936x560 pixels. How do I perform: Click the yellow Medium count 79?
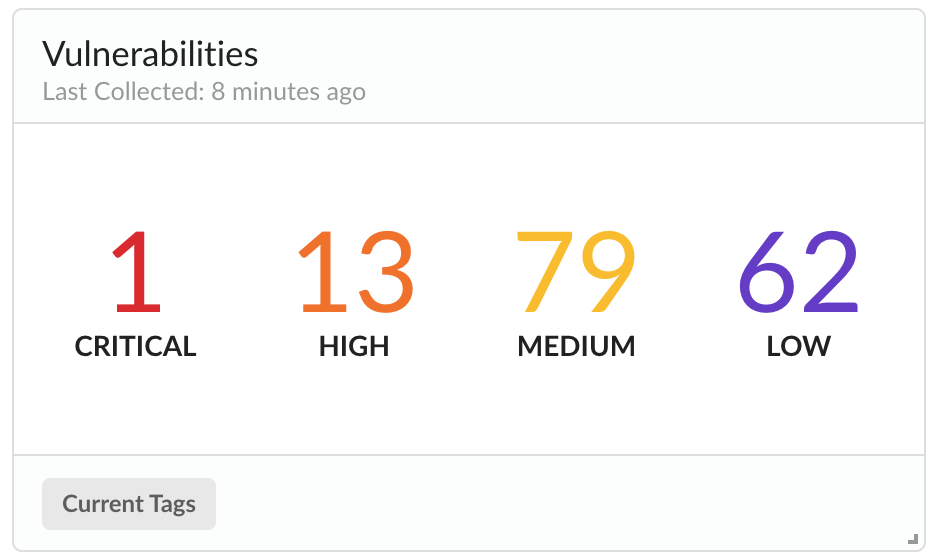[x=576, y=272]
